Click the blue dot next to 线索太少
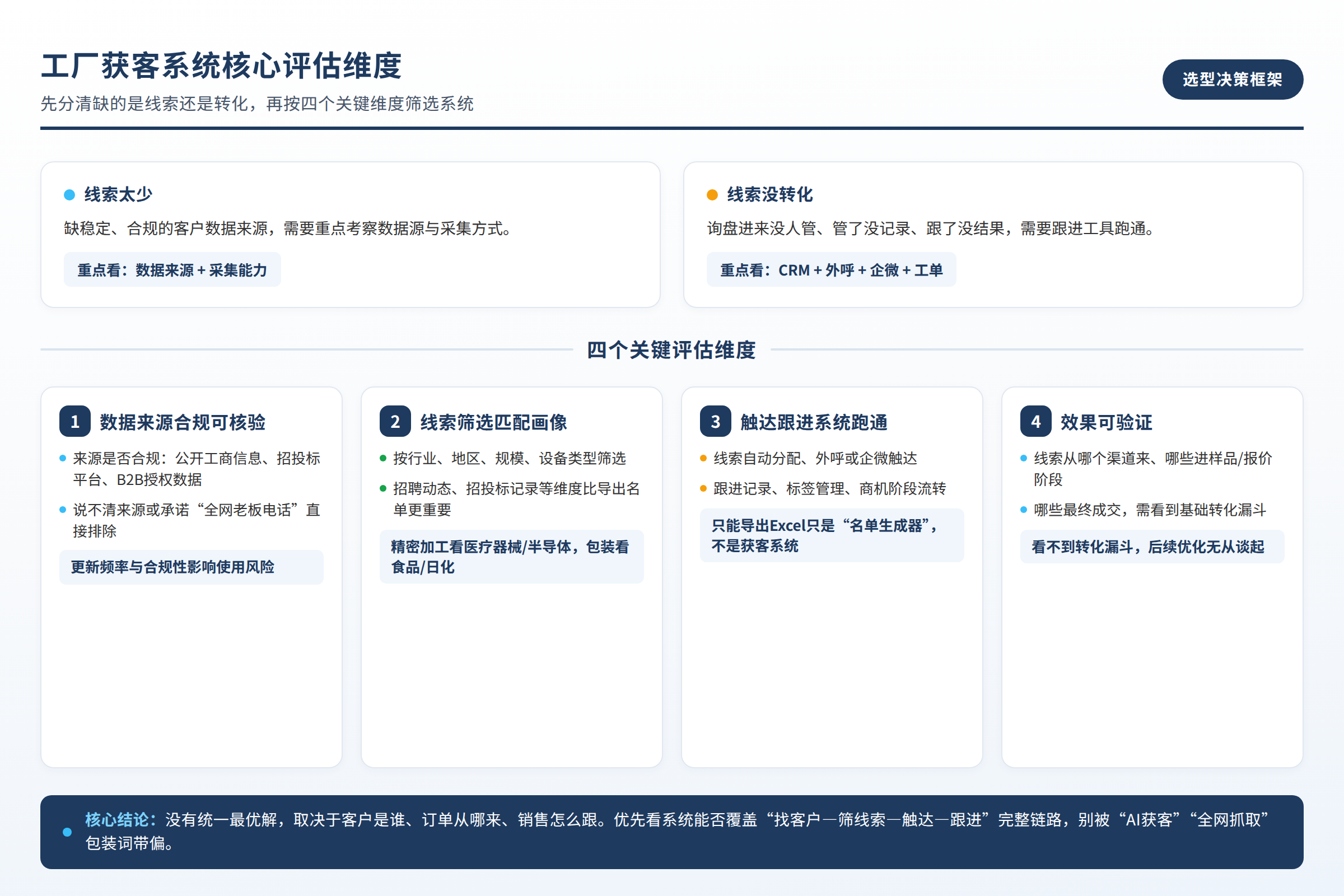This screenshot has width=1344, height=896. [69, 195]
